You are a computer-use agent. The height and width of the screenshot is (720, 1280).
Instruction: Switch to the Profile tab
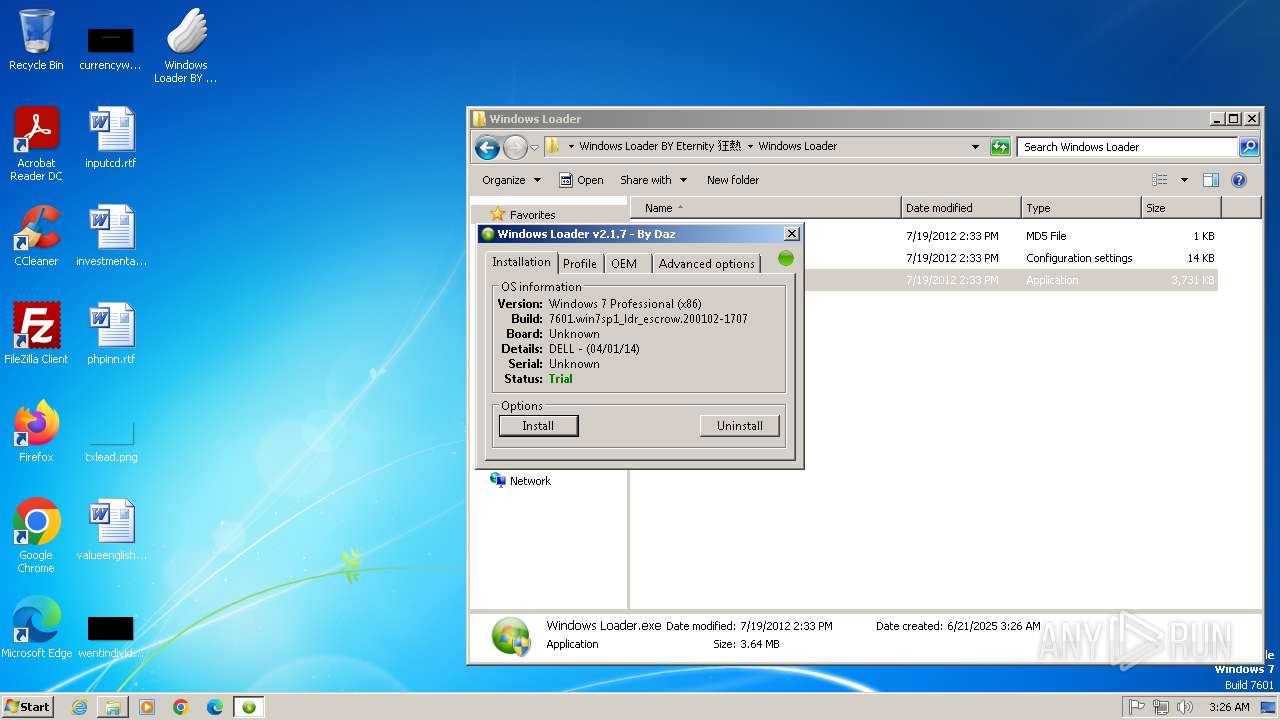pyautogui.click(x=579, y=264)
